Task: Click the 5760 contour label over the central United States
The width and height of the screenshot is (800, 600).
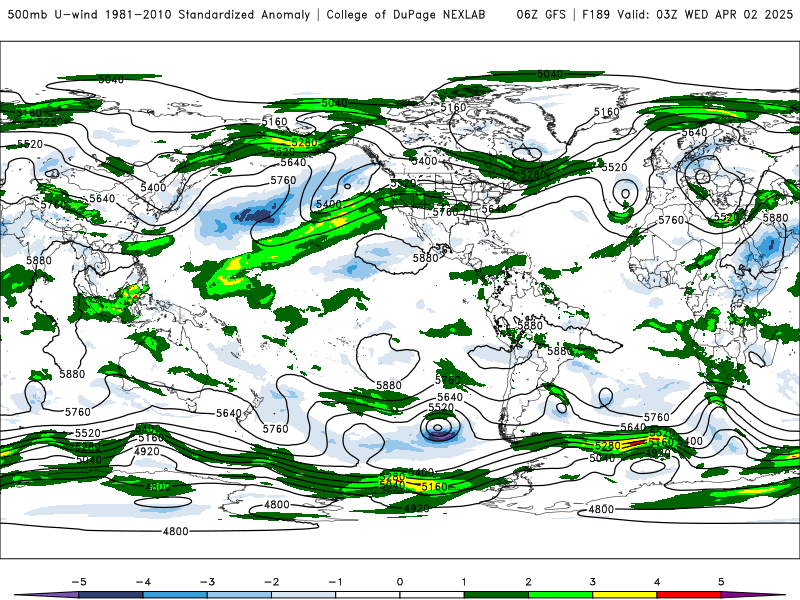Action: click(x=445, y=212)
